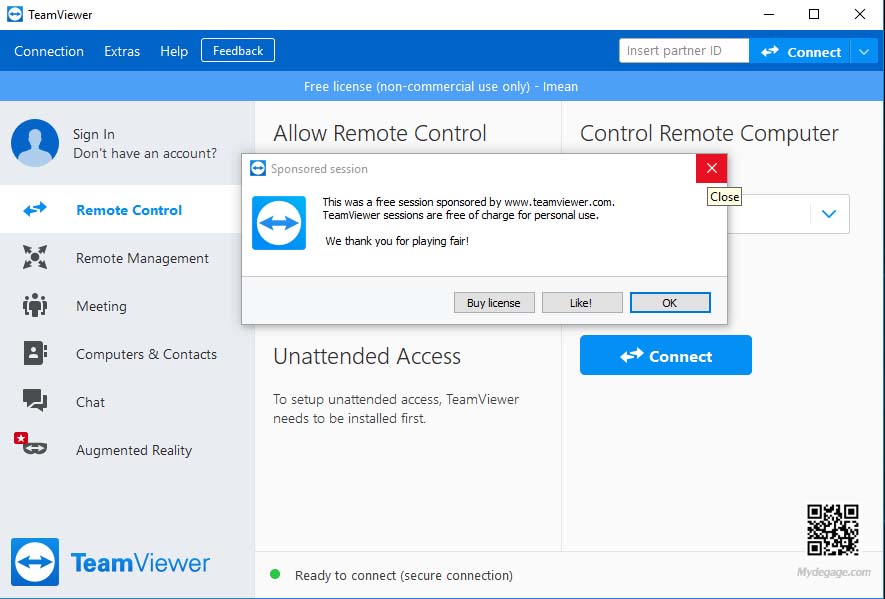This screenshot has width=885, height=599.
Task: Click Don't have an account? link
Action: [145, 153]
